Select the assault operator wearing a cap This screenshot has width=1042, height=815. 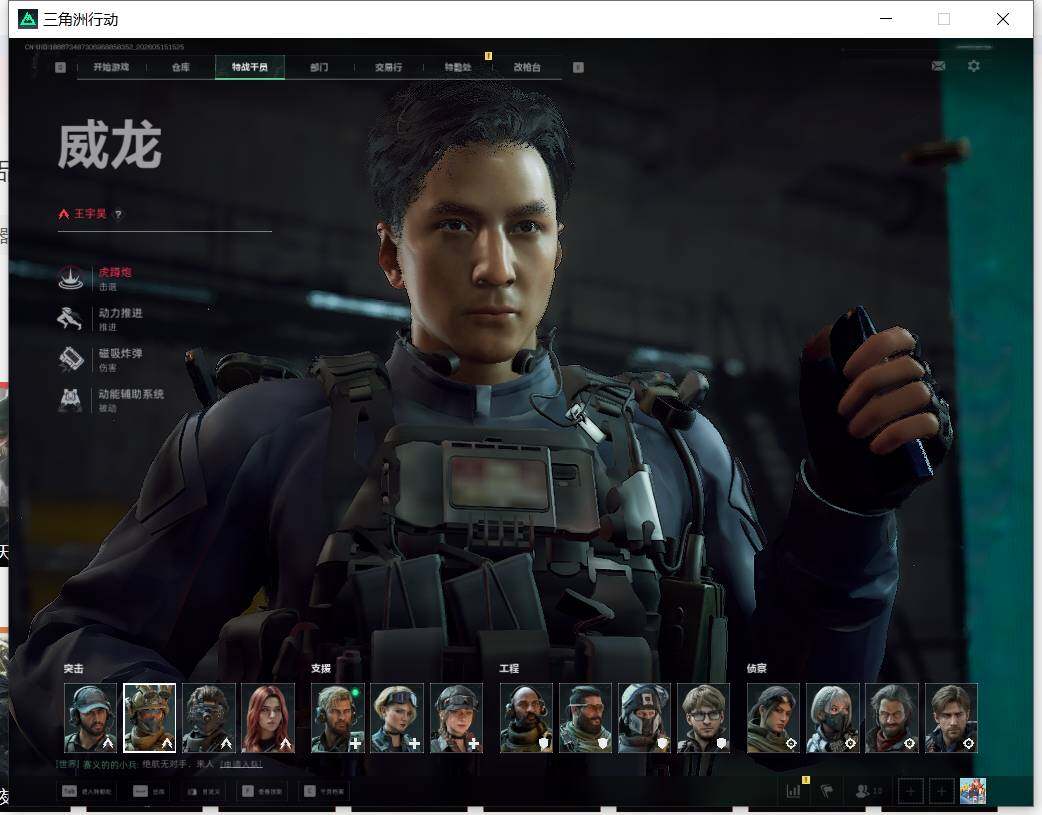(x=90, y=718)
